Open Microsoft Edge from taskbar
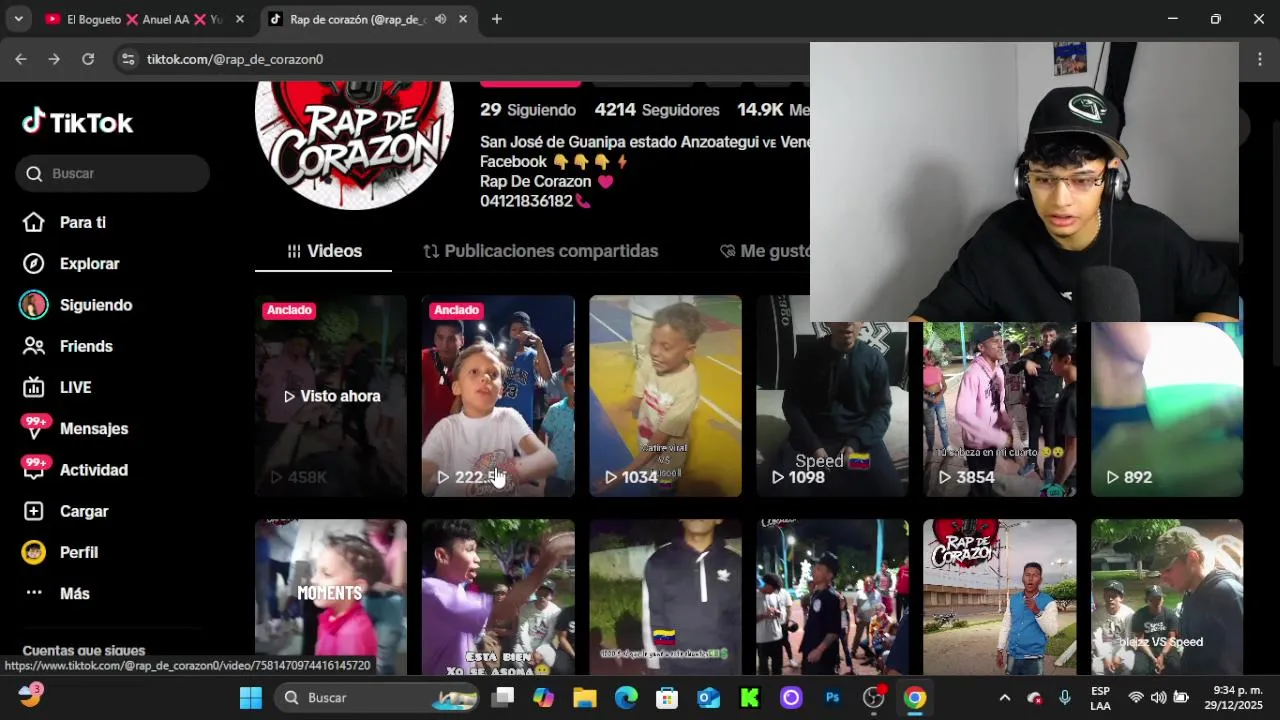Screen dimensions: 1280x720 click(626, 697)
